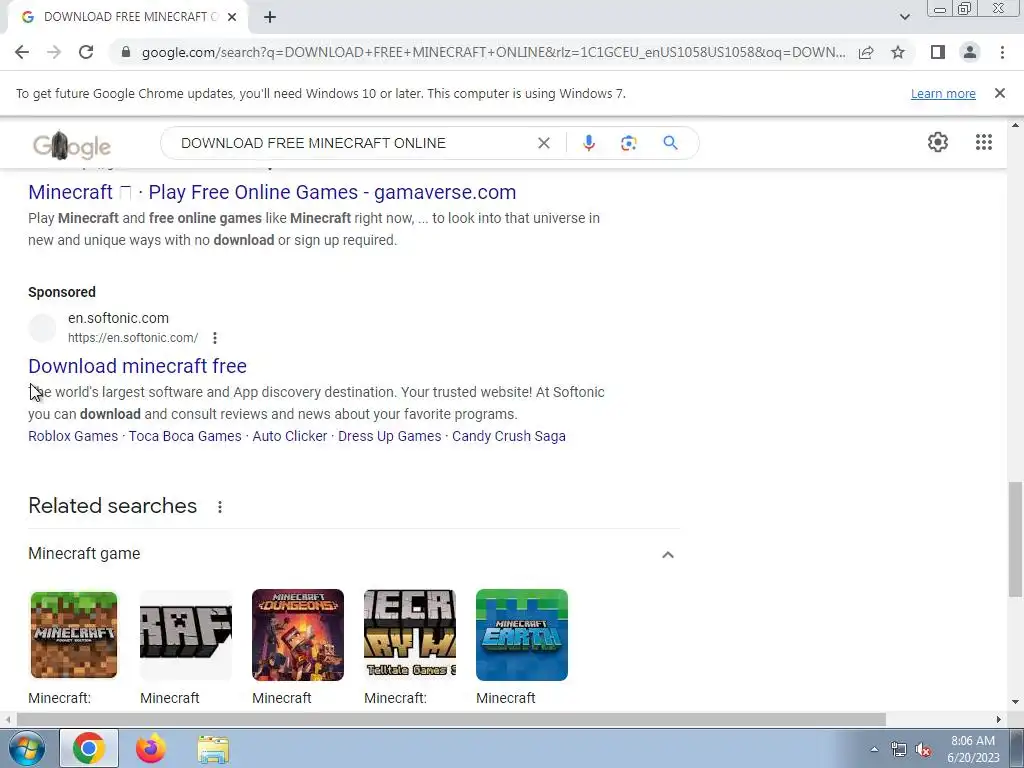Click the en.softonic.com site favicon

[42, 328]
